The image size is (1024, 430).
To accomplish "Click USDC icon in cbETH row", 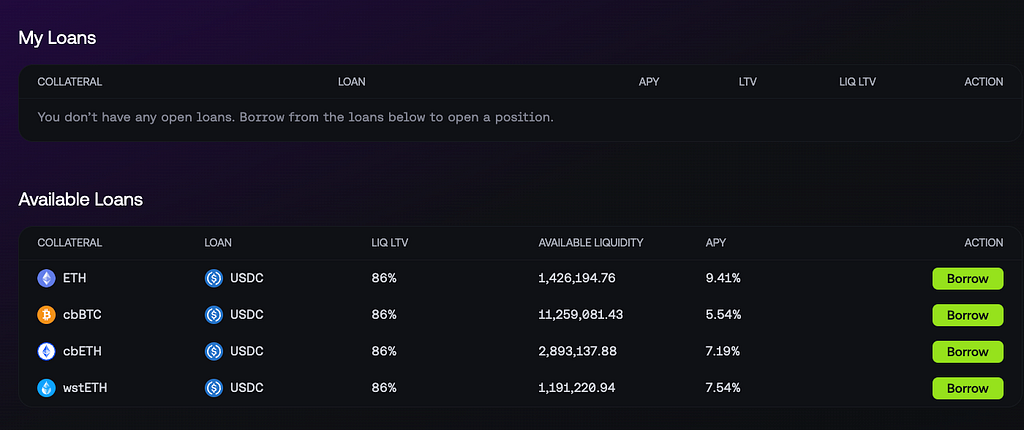I will 214,352.
